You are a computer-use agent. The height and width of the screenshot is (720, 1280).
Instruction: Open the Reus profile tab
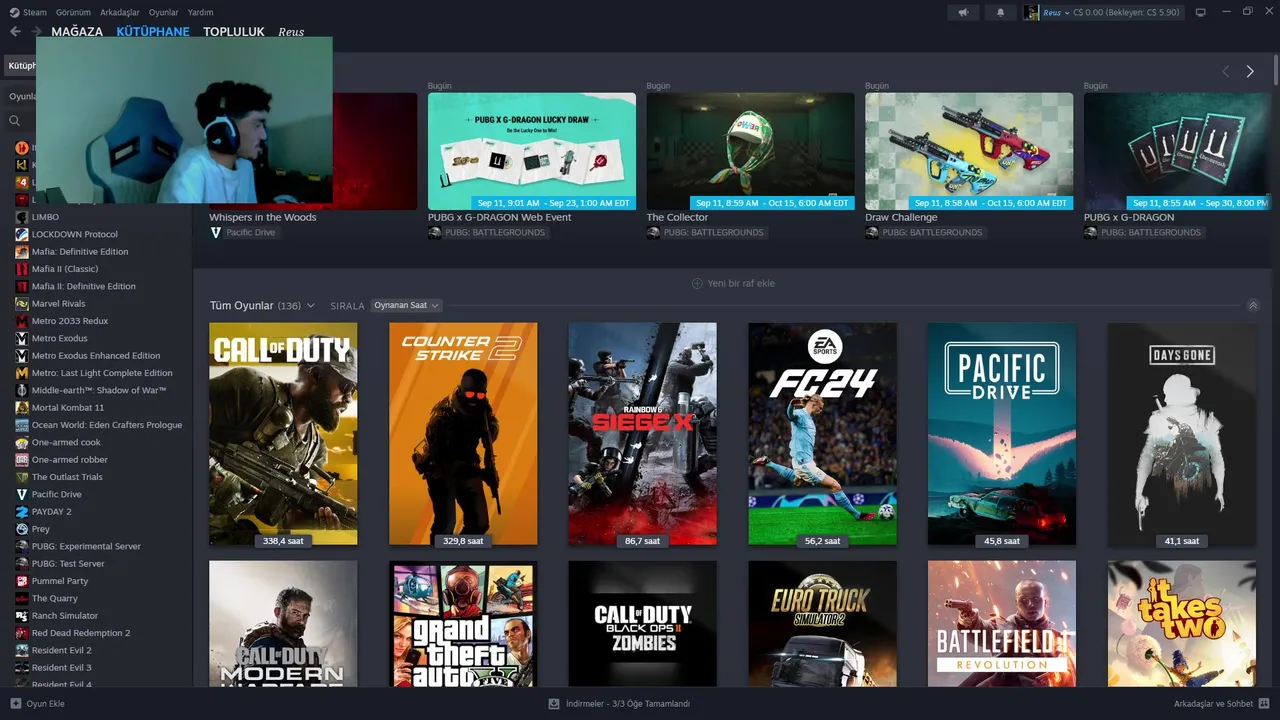(x=291, y=32)
